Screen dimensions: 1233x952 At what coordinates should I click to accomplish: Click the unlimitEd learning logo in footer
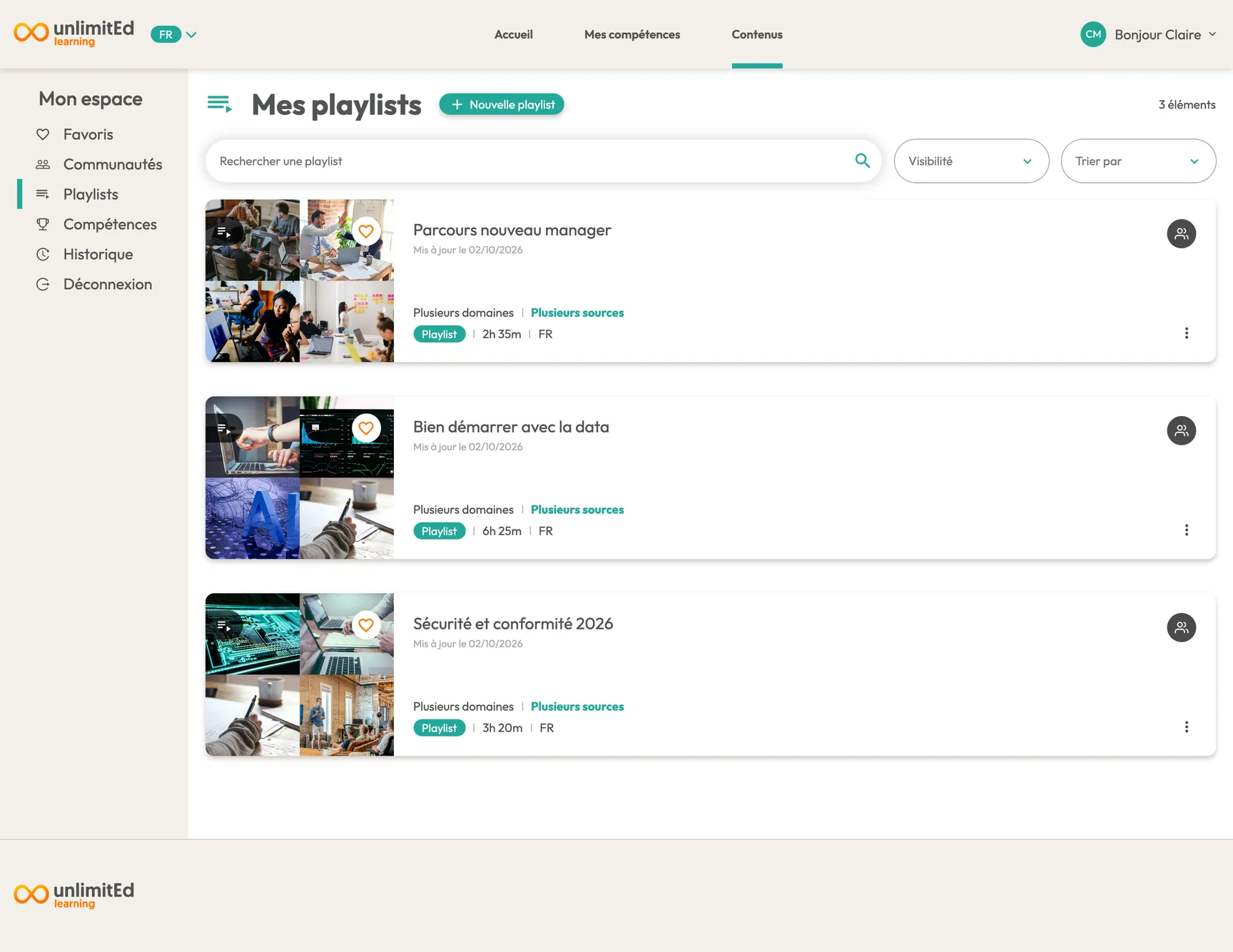pyautogui.click(x=74, y=896)
